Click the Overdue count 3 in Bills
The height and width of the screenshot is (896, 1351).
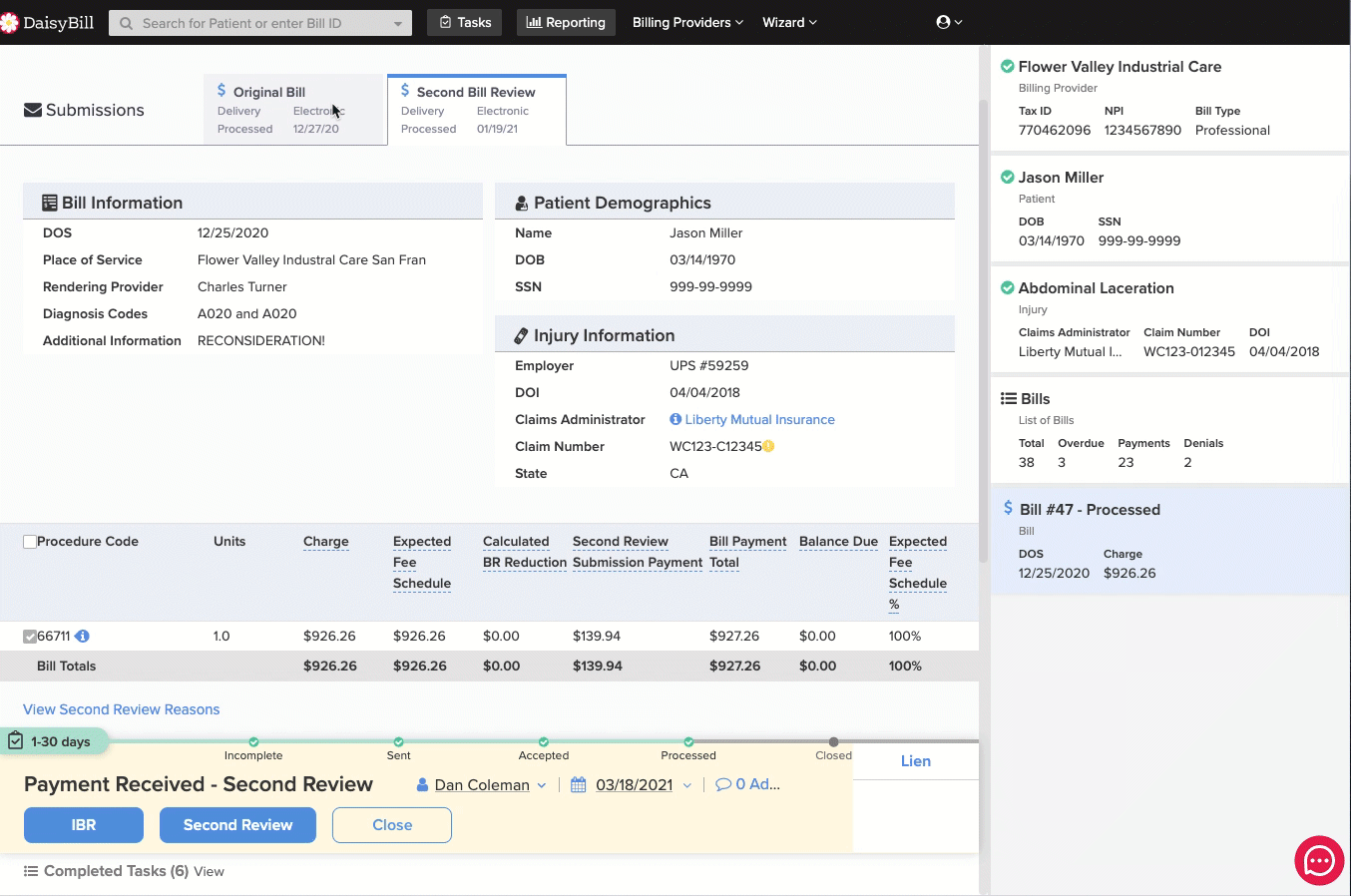point(1062,462)
